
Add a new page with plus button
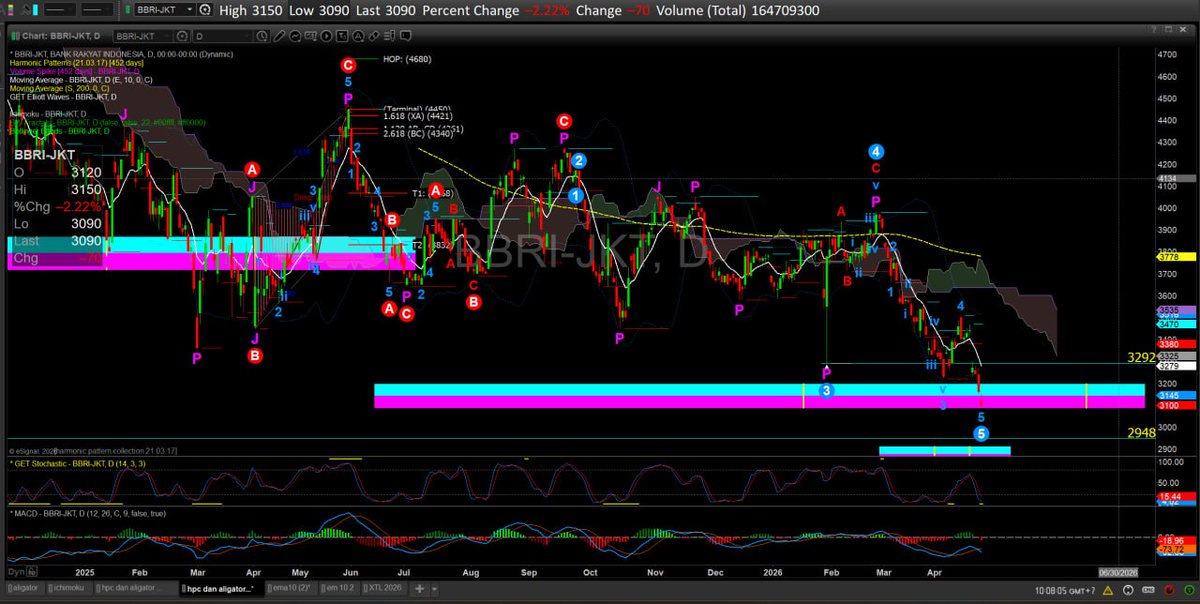(x=420, y=589)
